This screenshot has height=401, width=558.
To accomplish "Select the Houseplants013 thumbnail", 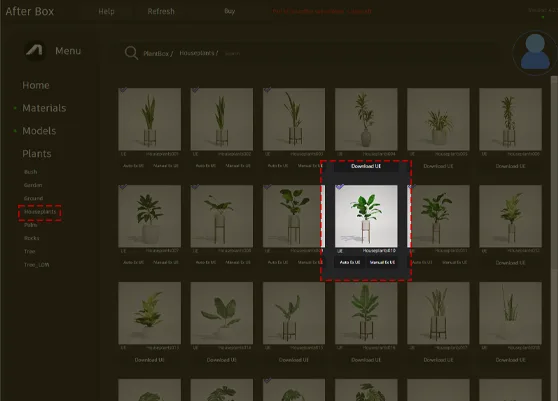I will 149,313.
